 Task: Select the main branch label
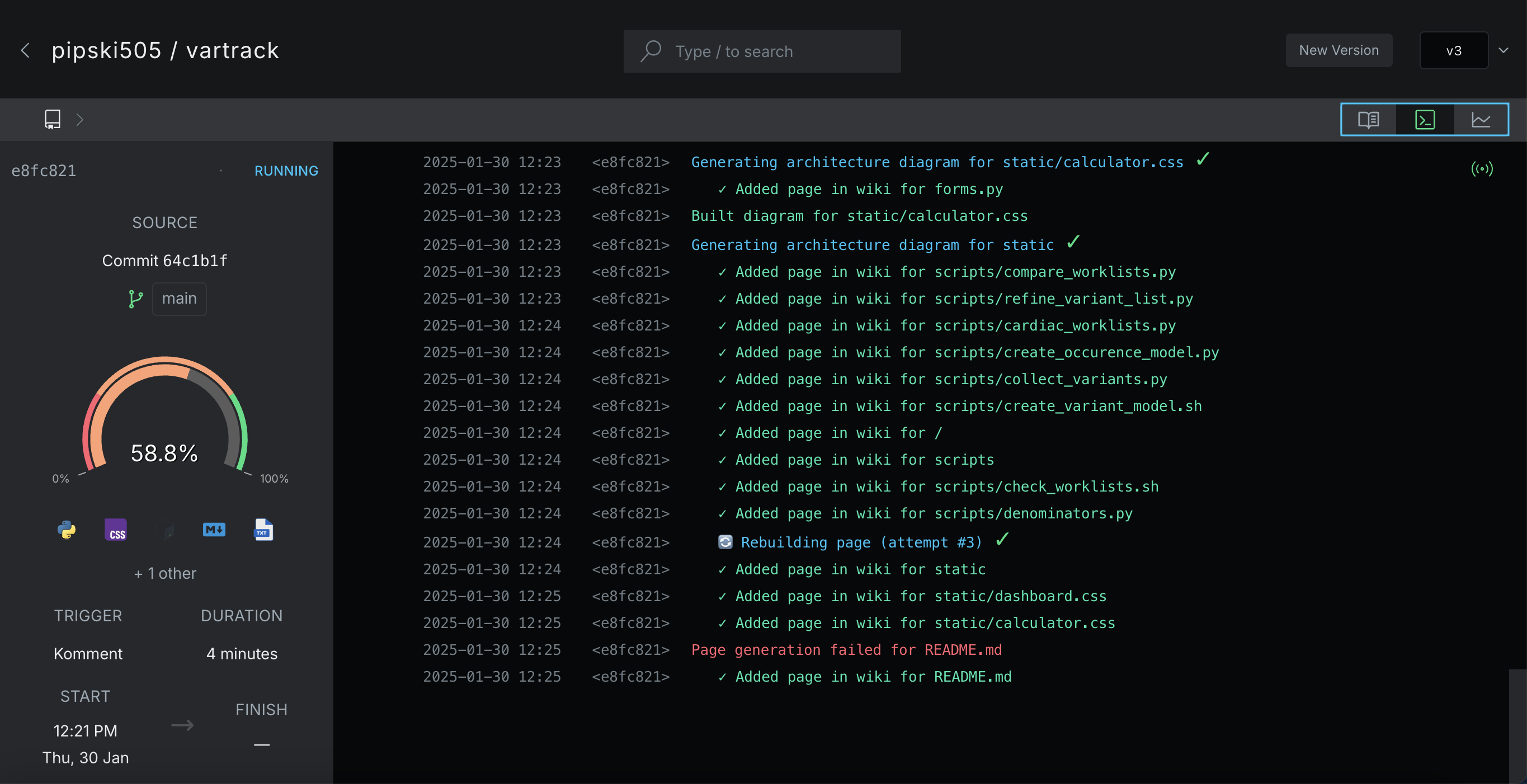[177, 297]
